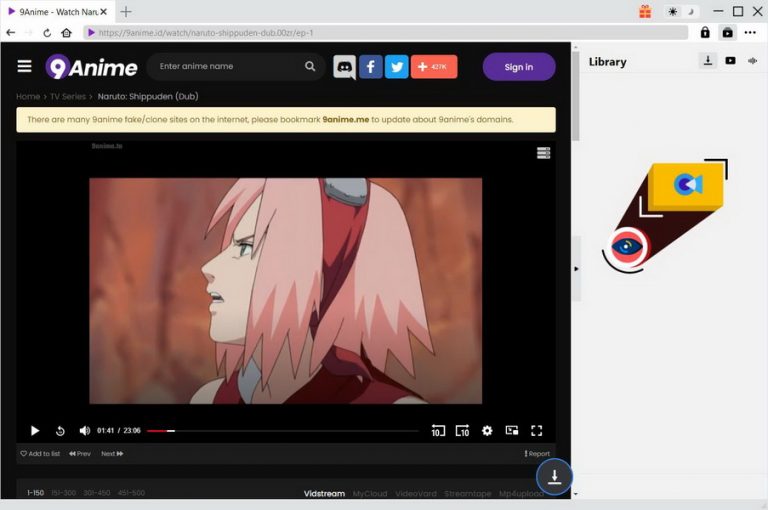Toggle fullscreen video

(x=536, y=431)
